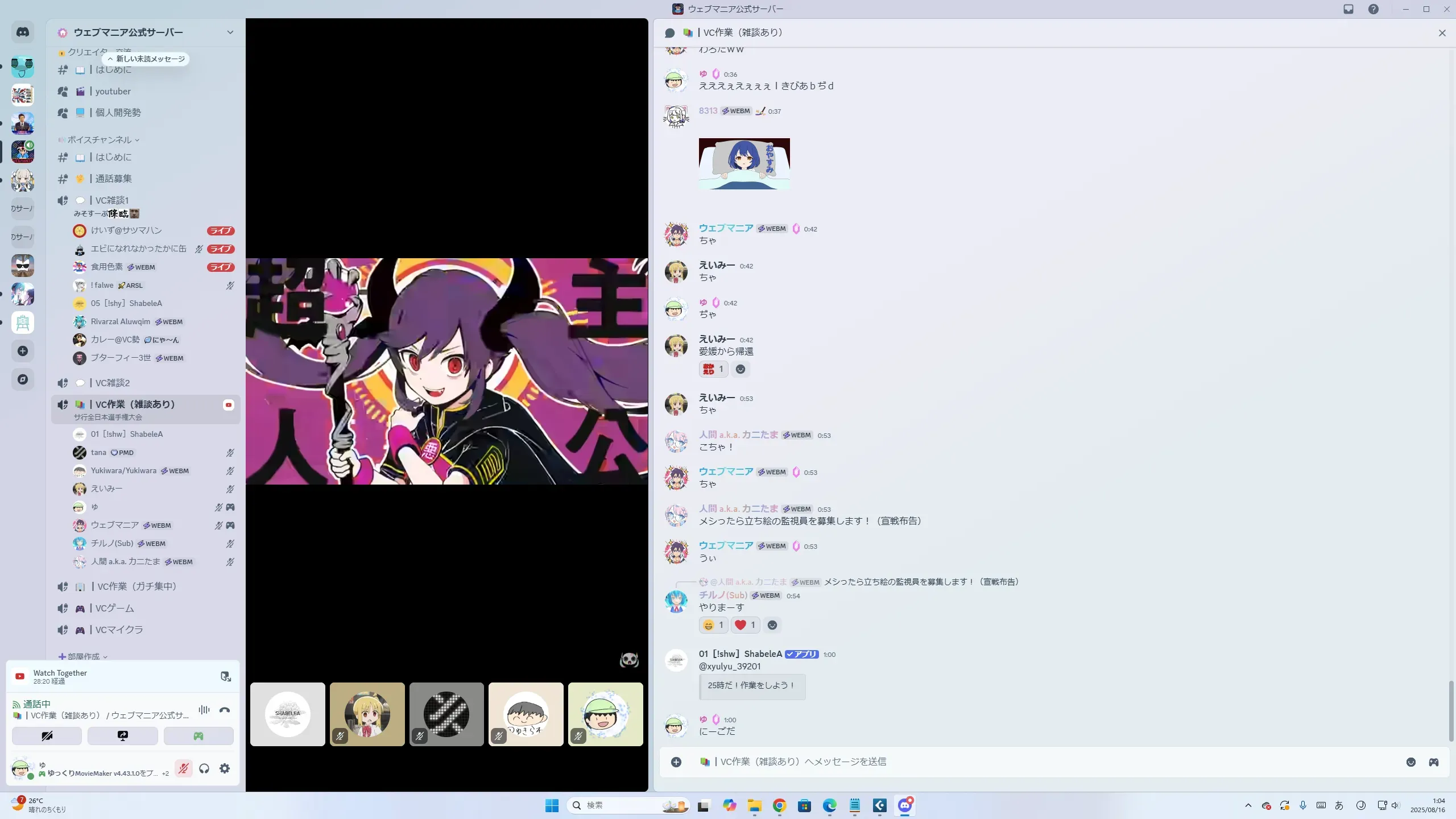This screenshot has height=819, width=1456.
Task: Start an activity with the green controller button
Action: (x=198, y=736)
